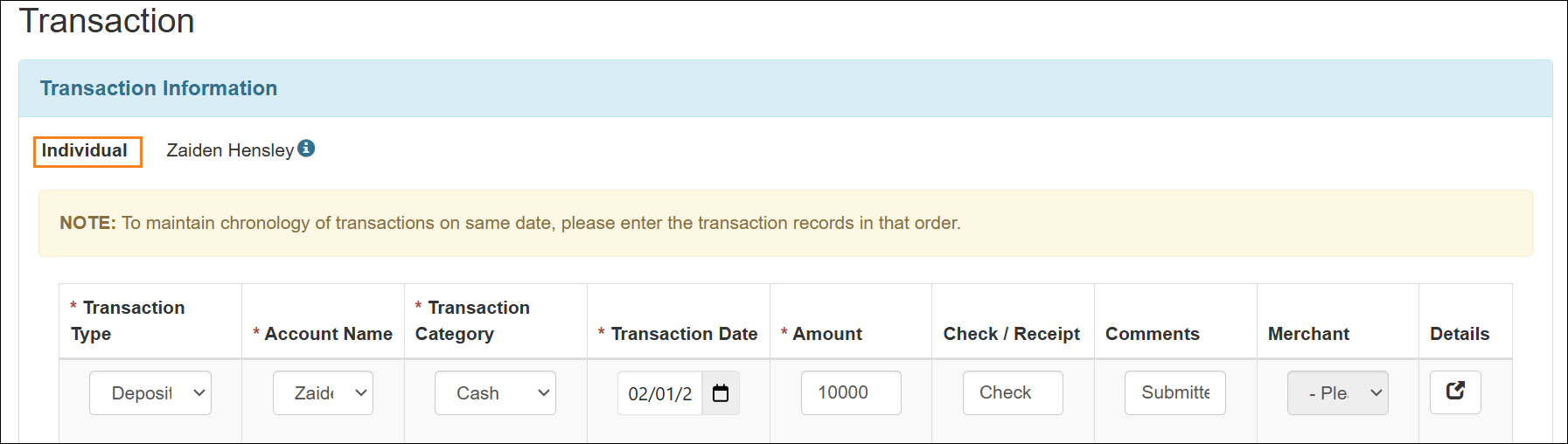
Task: Click the Merchant column header
Action: coord(1308,334)
